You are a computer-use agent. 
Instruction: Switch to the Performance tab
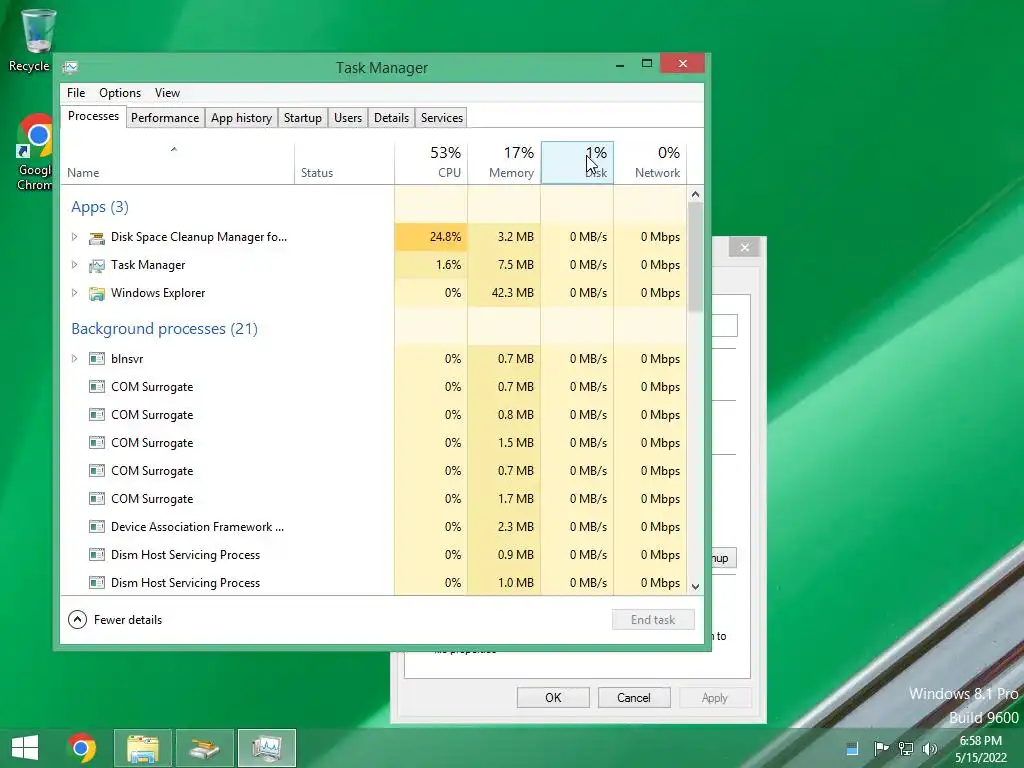pos(165,118)
